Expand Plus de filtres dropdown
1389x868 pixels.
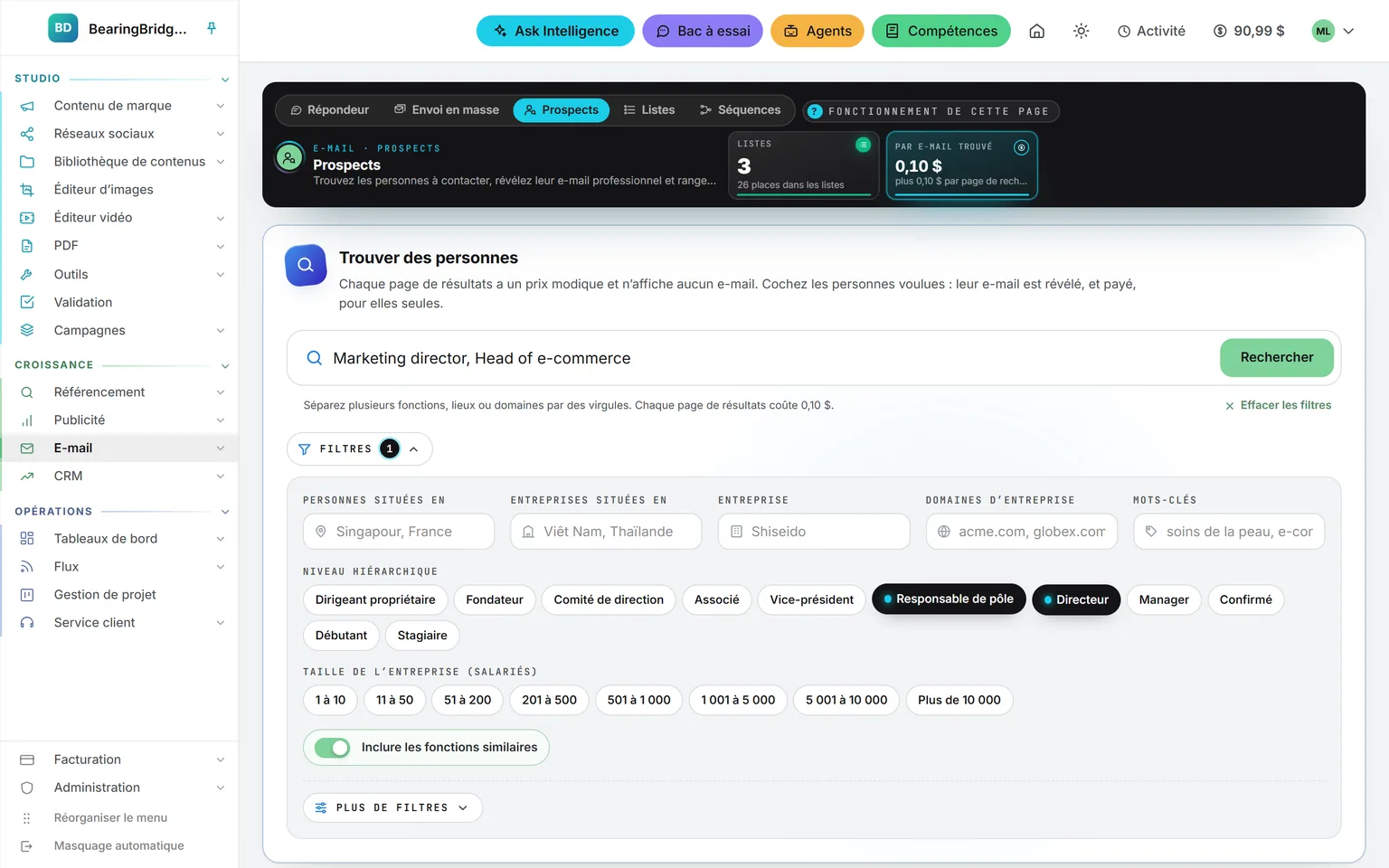coord(392,807)
